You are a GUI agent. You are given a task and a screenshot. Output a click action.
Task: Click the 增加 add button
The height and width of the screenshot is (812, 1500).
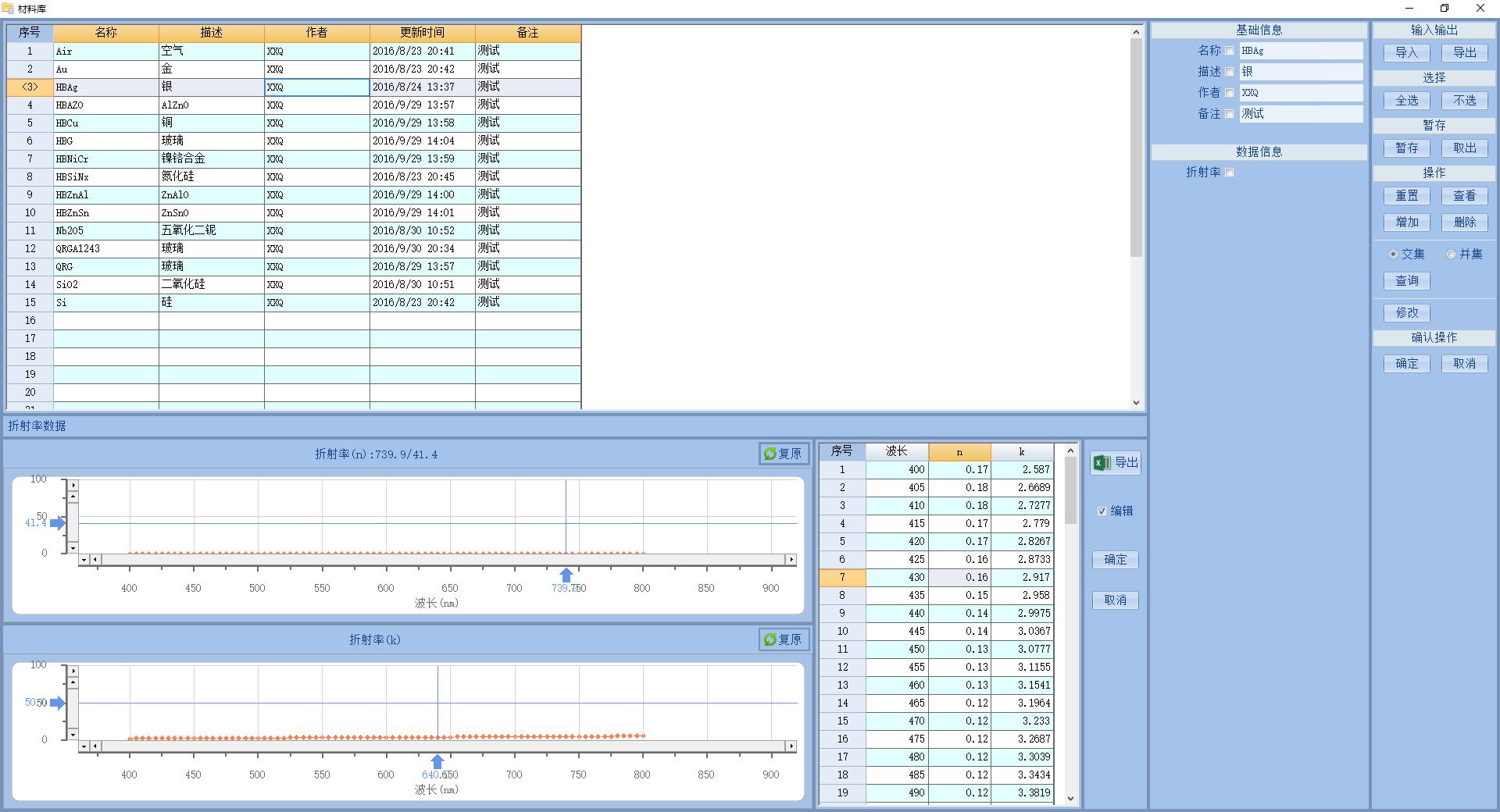click(1407, 223)
